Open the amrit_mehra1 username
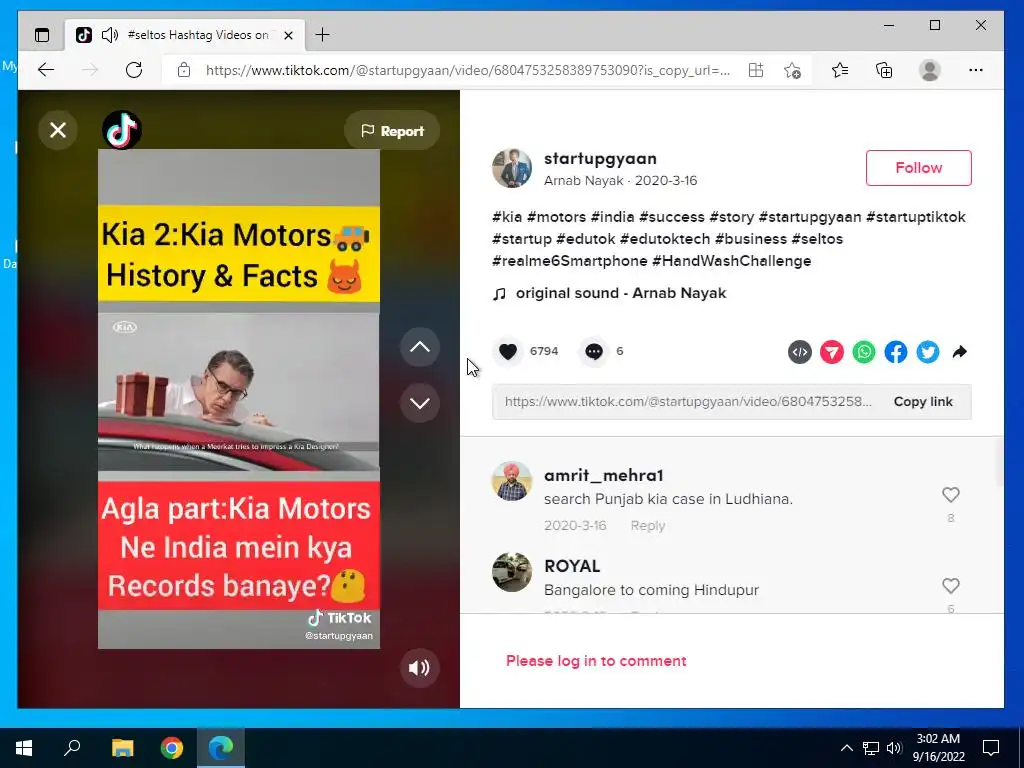 click(x=603, y=475)
